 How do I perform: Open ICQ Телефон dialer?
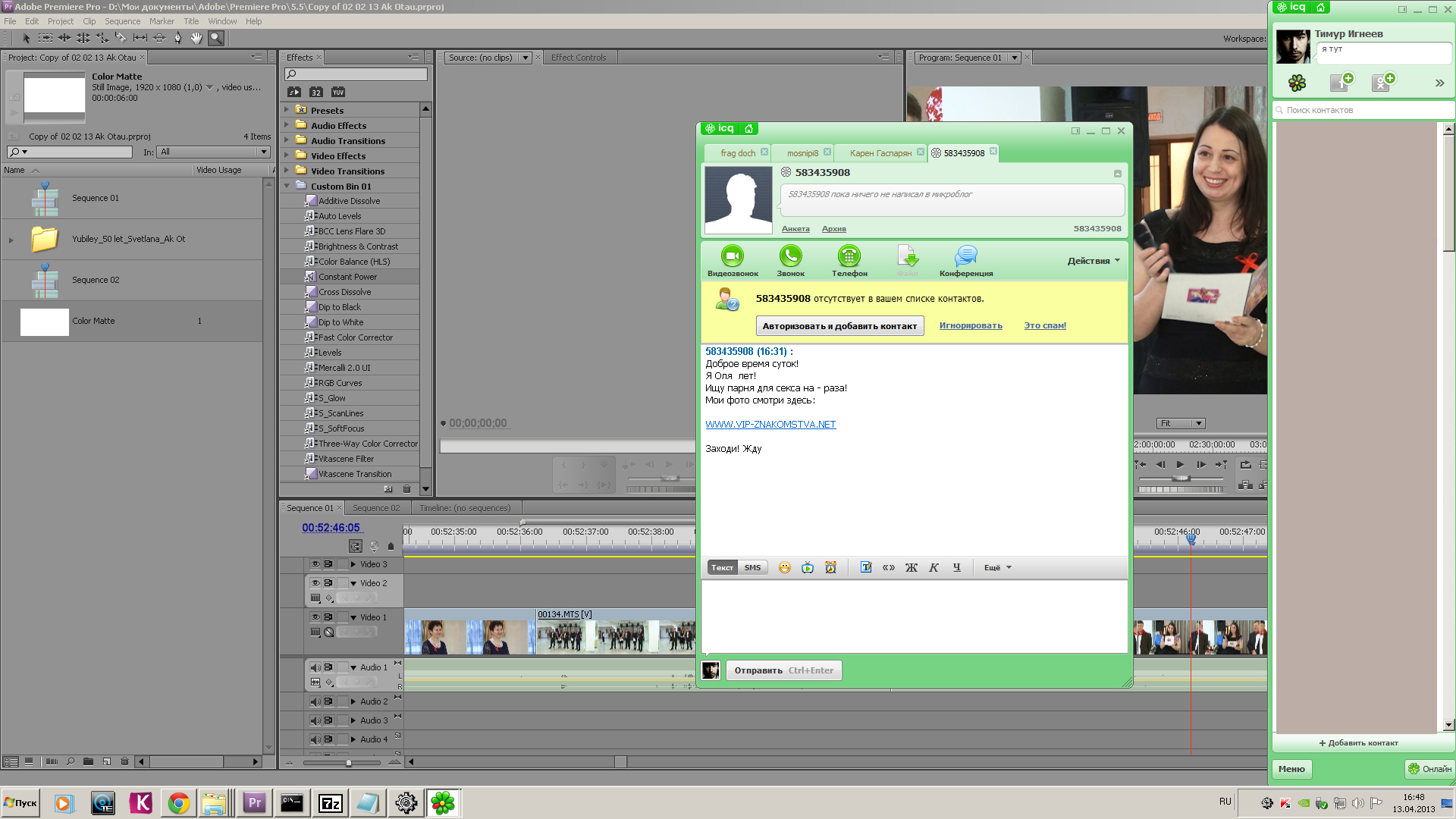[849, 261]
